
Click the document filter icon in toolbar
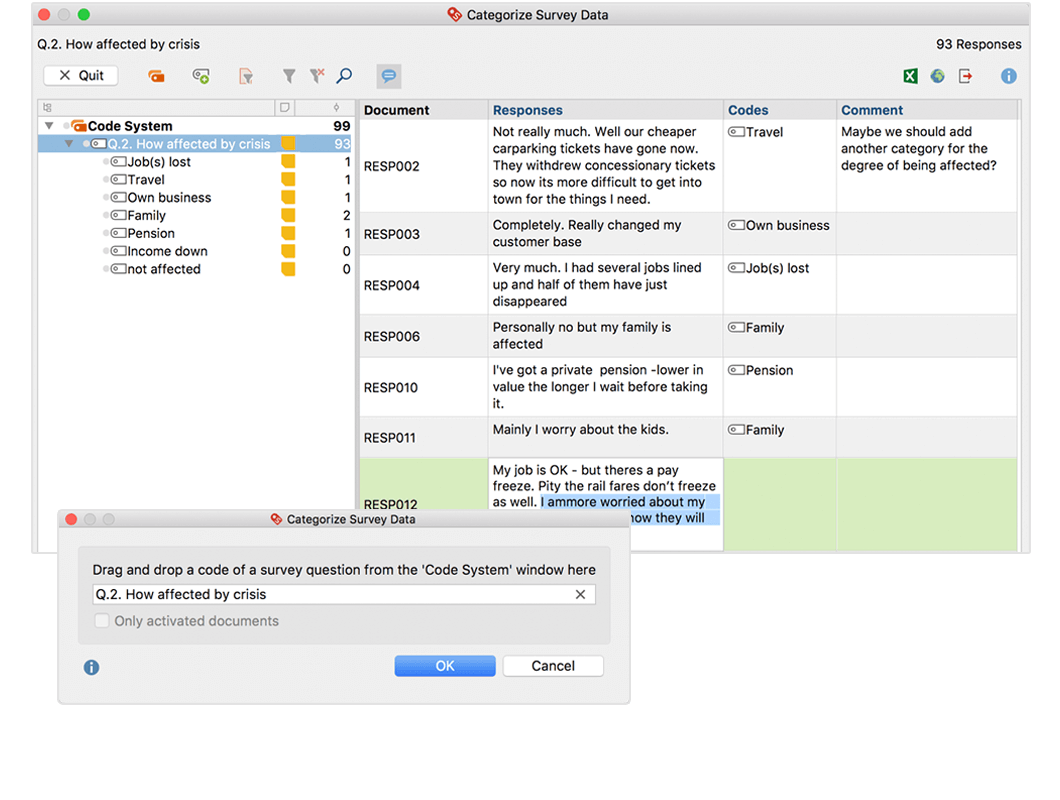click(246, 76)
